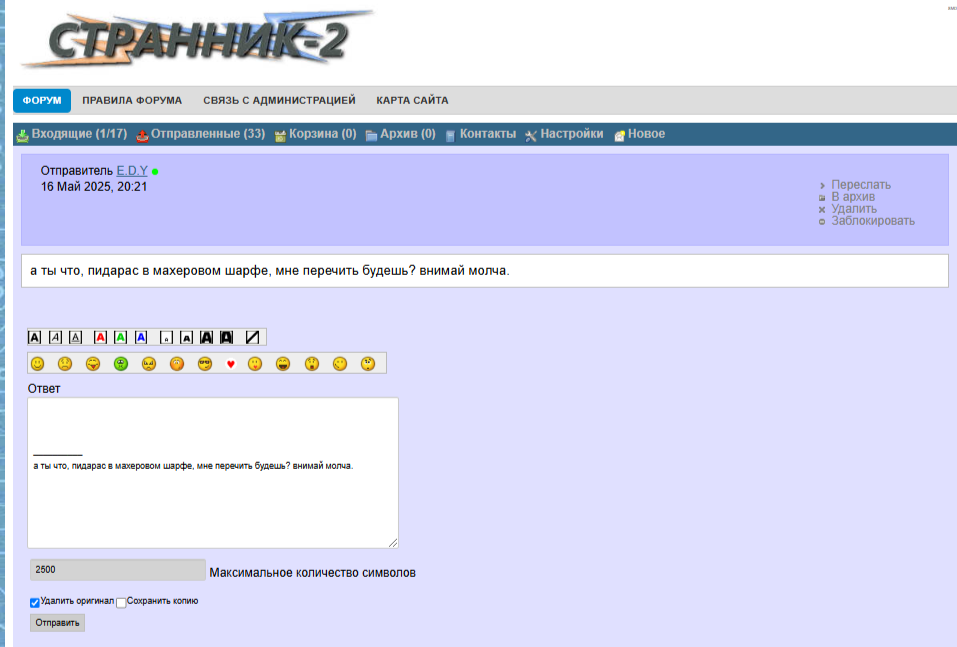Insert the sunglasses cool emoticon
The image size is (957, 647).
(x=205, y=364)
